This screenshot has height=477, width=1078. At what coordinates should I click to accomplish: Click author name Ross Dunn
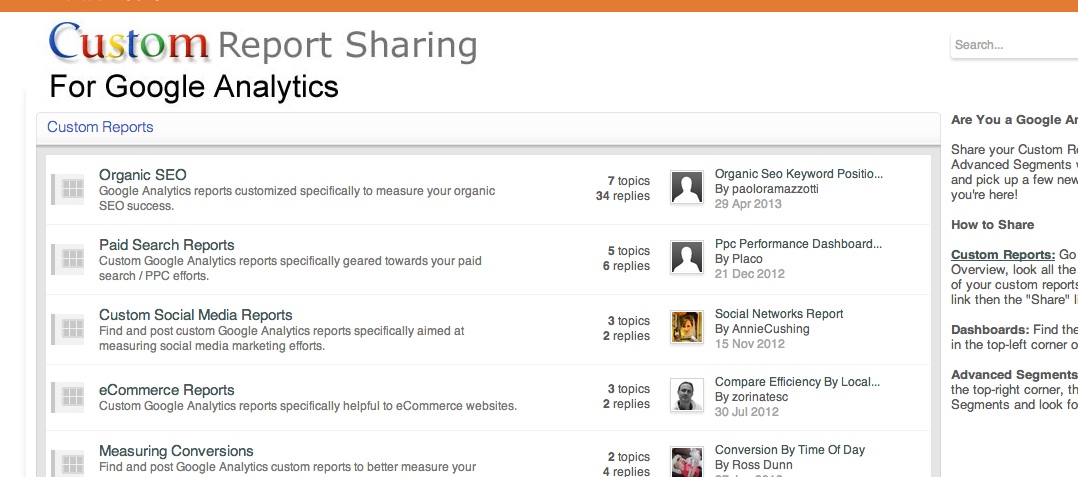[x=762, y=465]
